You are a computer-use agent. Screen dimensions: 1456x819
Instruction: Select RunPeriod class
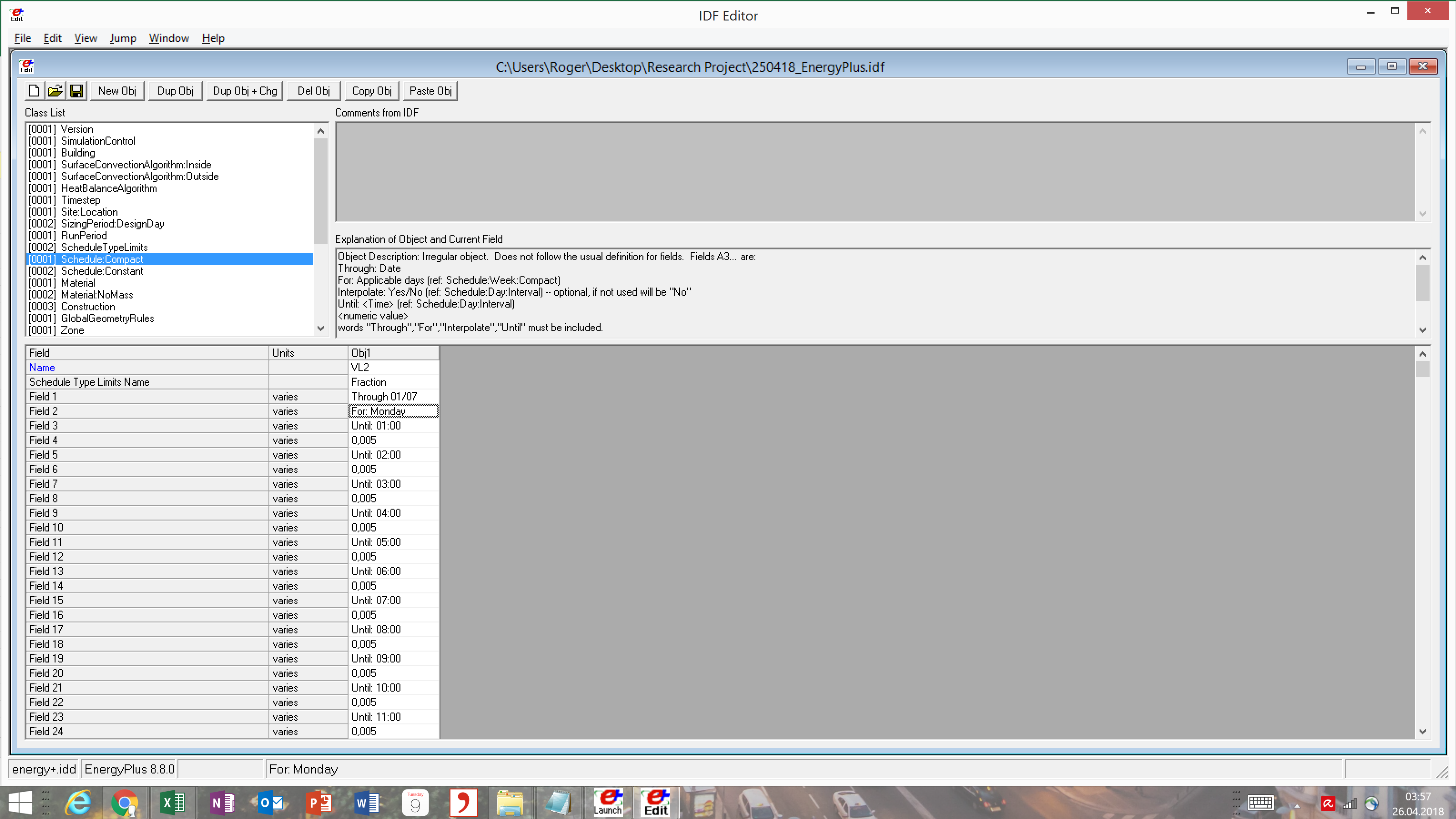pos(170,236)
